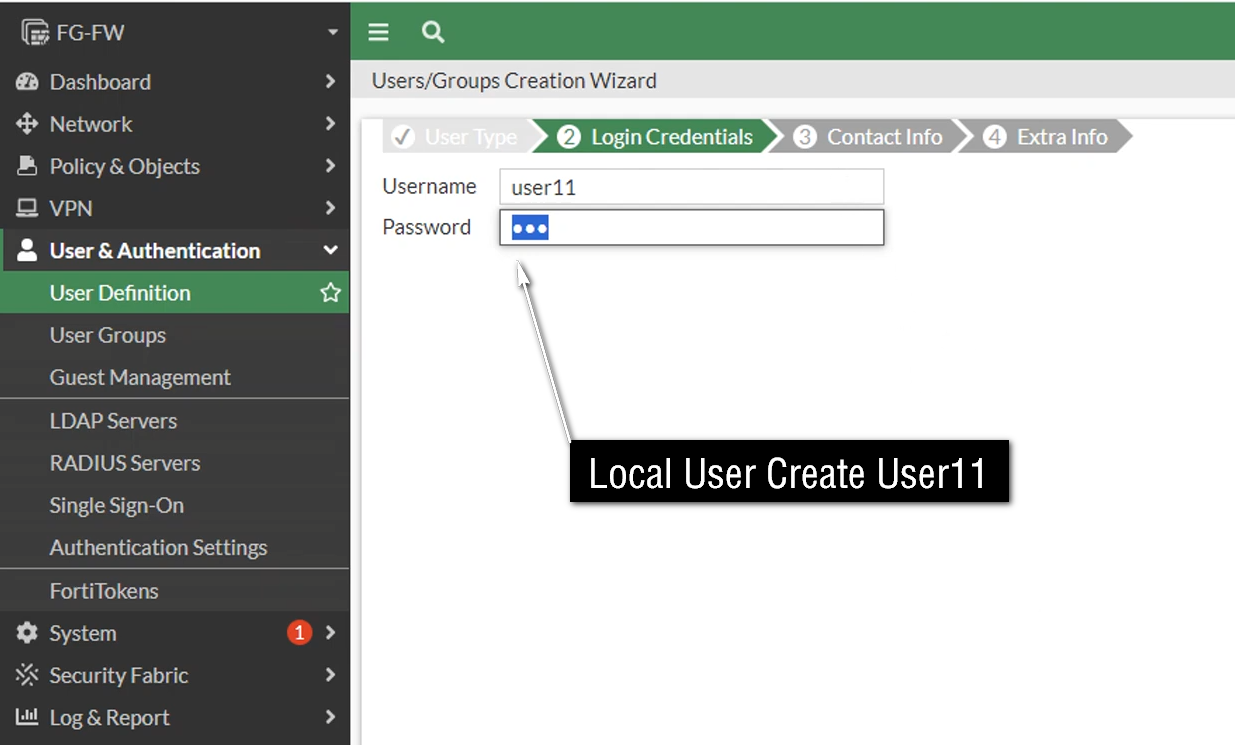Screen dimensions: 1235x745
Task: Expand the Policy & Objects chevron
Action: (x=330, y=166)
